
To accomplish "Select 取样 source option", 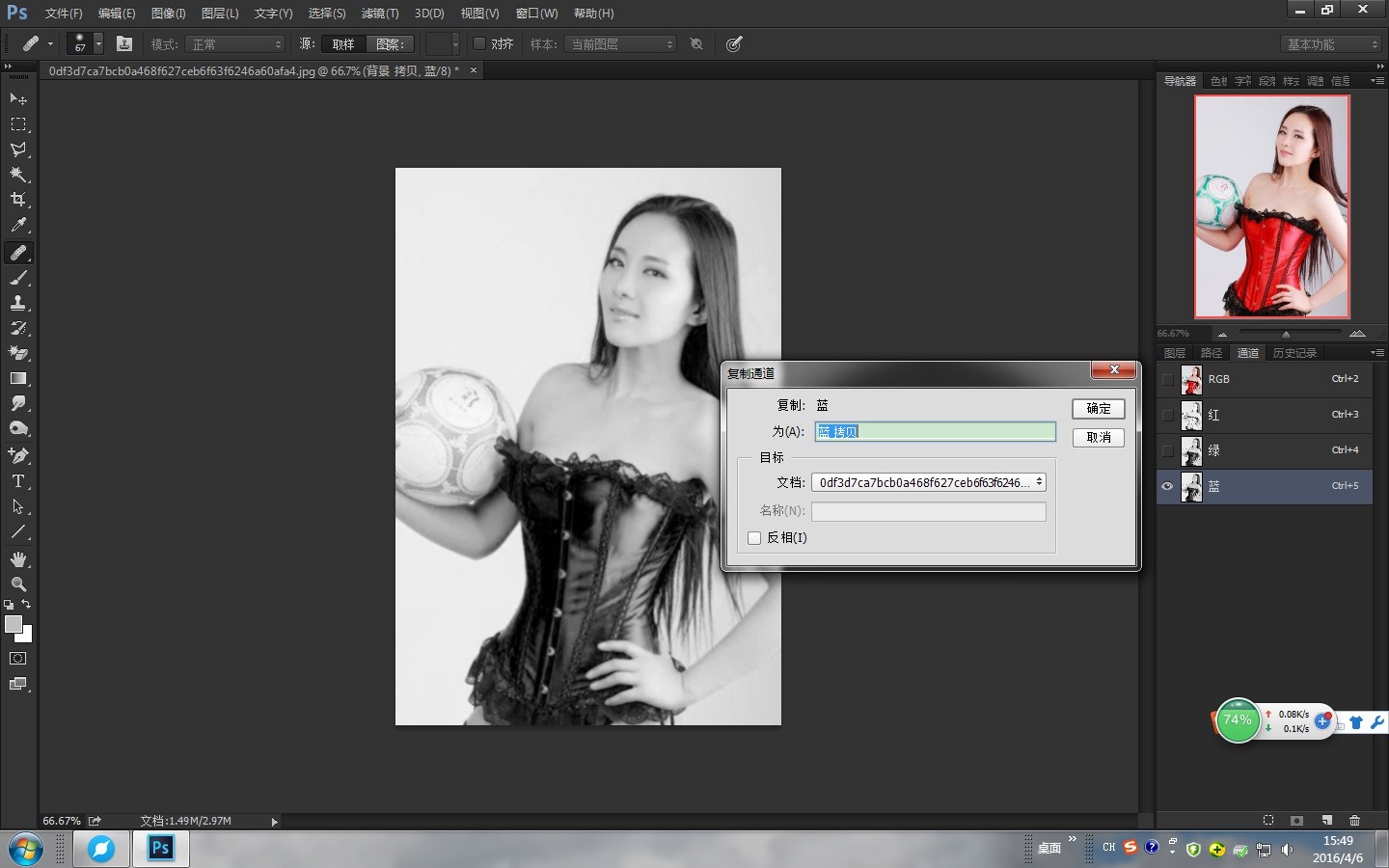I will (343, 44).
